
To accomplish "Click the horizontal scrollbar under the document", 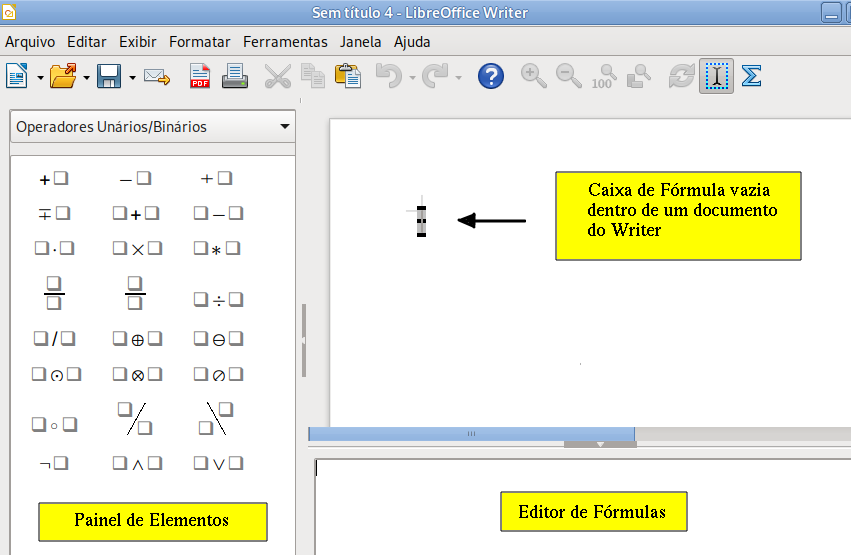I will (x=471, y=433).
